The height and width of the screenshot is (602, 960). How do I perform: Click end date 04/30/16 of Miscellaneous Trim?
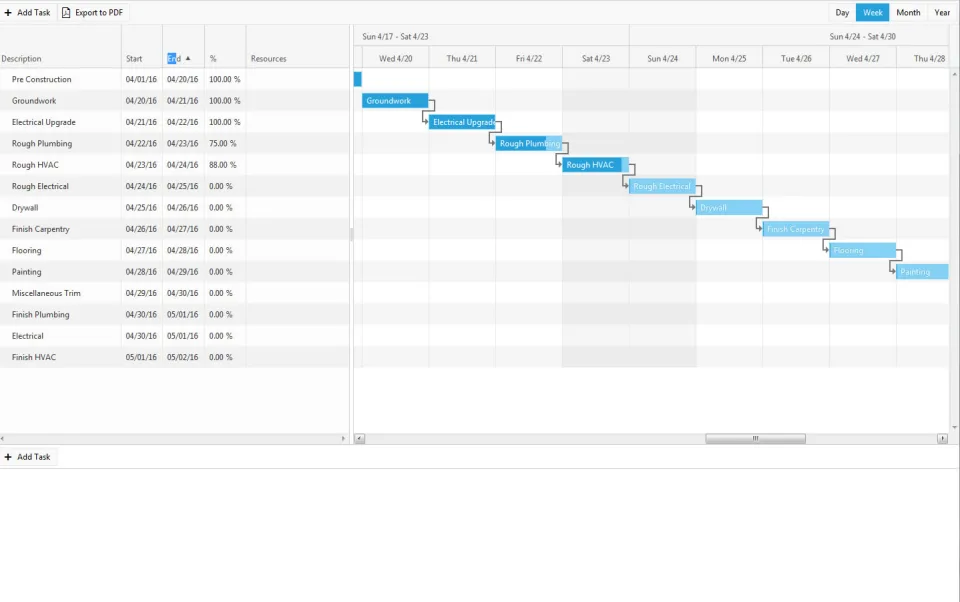coord(182,293)
